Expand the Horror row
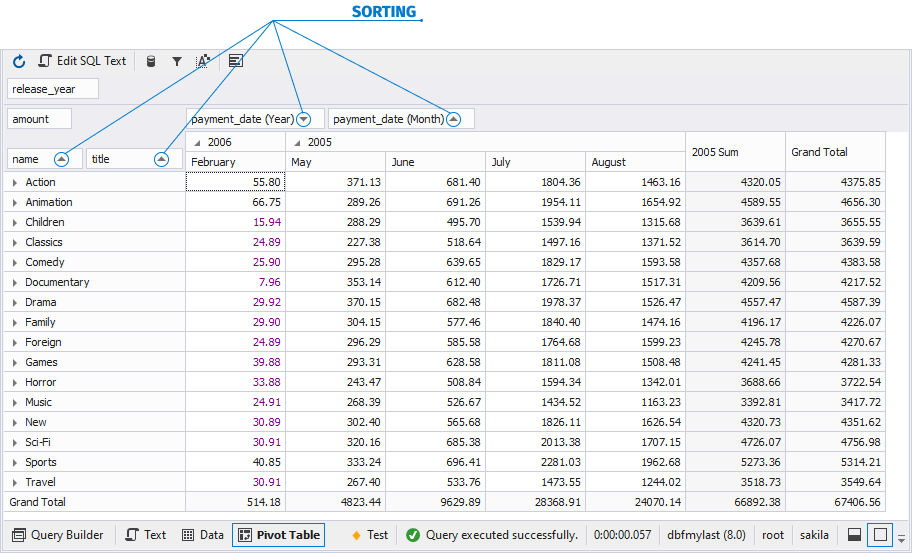912x553 pixels. [15, 383]
